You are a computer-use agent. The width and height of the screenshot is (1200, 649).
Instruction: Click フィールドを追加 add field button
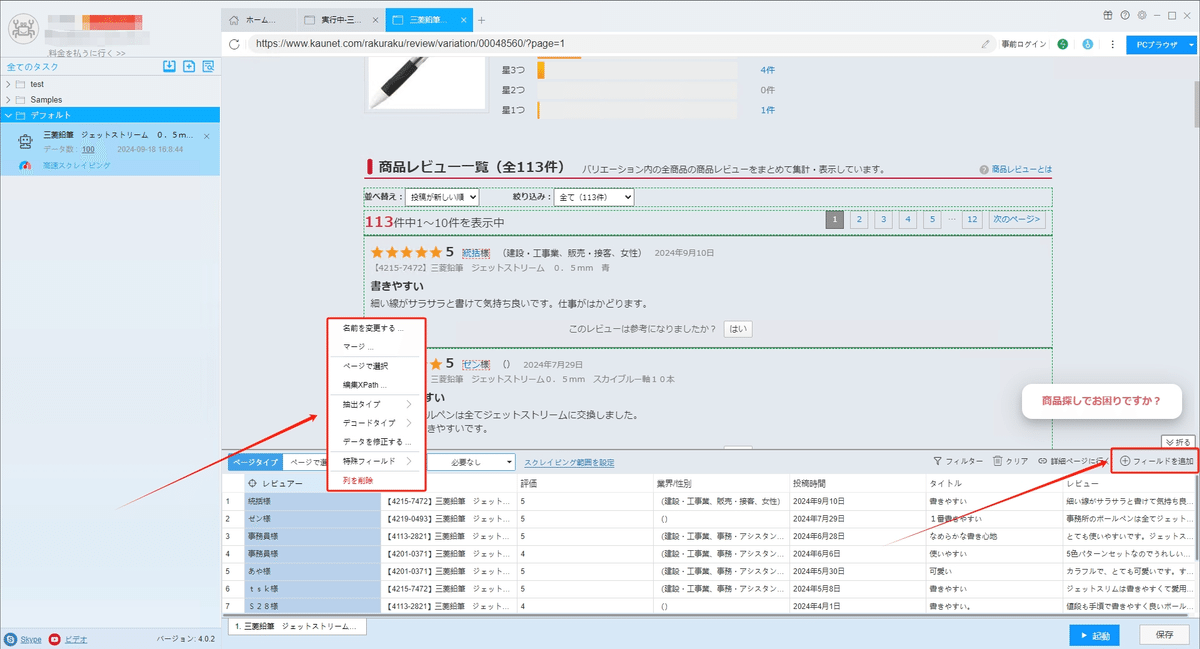tap(1156, 461)
